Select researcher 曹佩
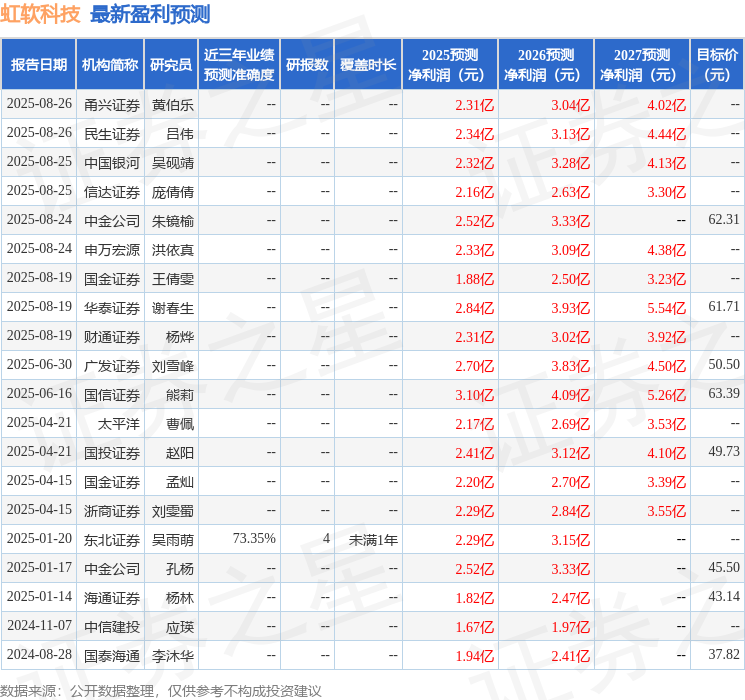The width and height of the screenshot is (745, 700). [x=180, y=424]
